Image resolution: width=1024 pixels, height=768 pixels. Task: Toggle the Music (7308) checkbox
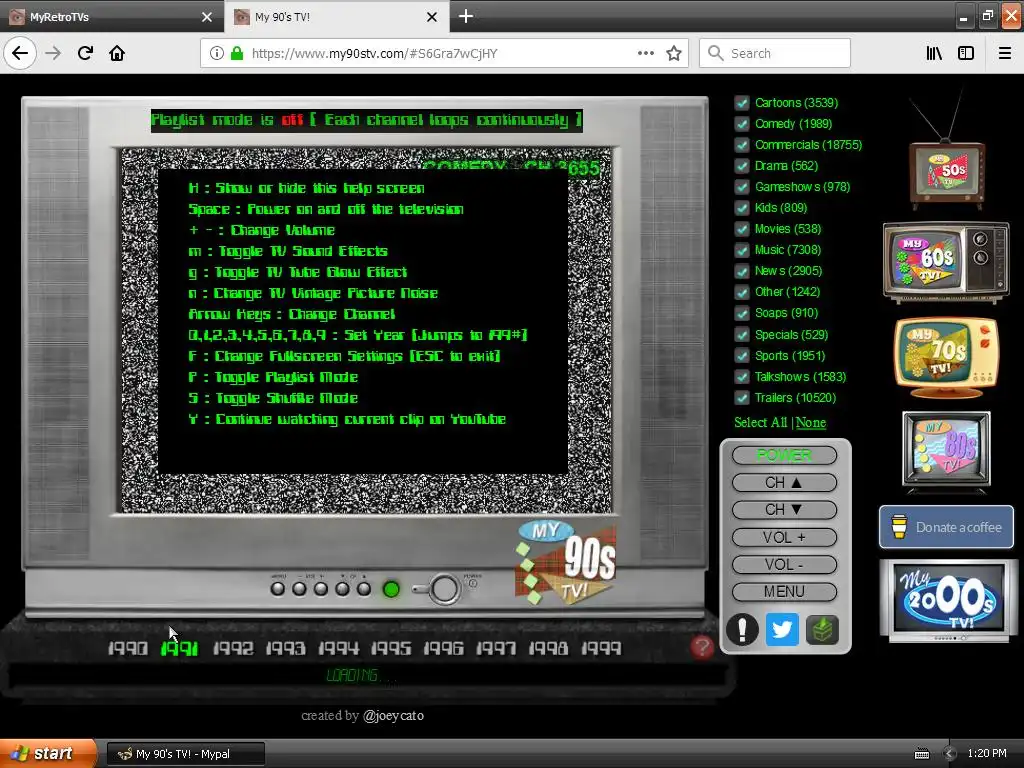point(742,250)
